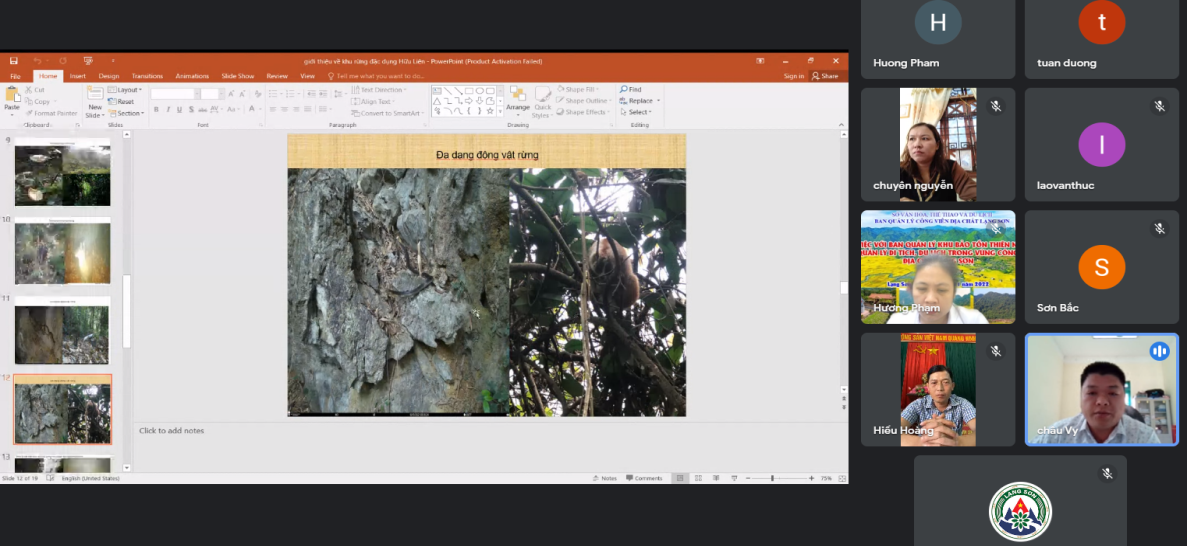Select the star shape in shapes gallery
Screen dimensions: 1187x546
tap(490, 111)
